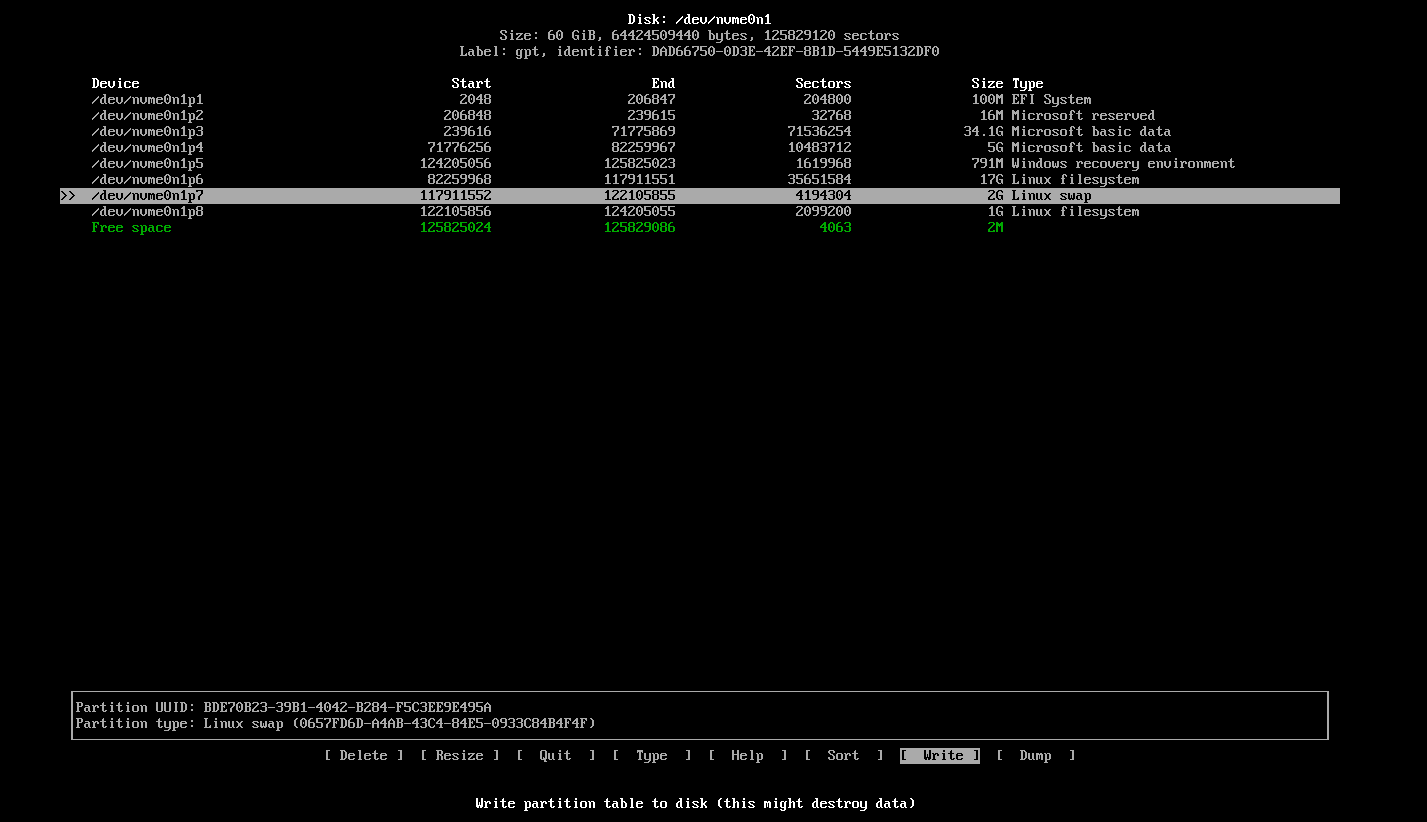Click the end sector value 125825023
This screenshot has height=822, width=1427.
[640, 164]
